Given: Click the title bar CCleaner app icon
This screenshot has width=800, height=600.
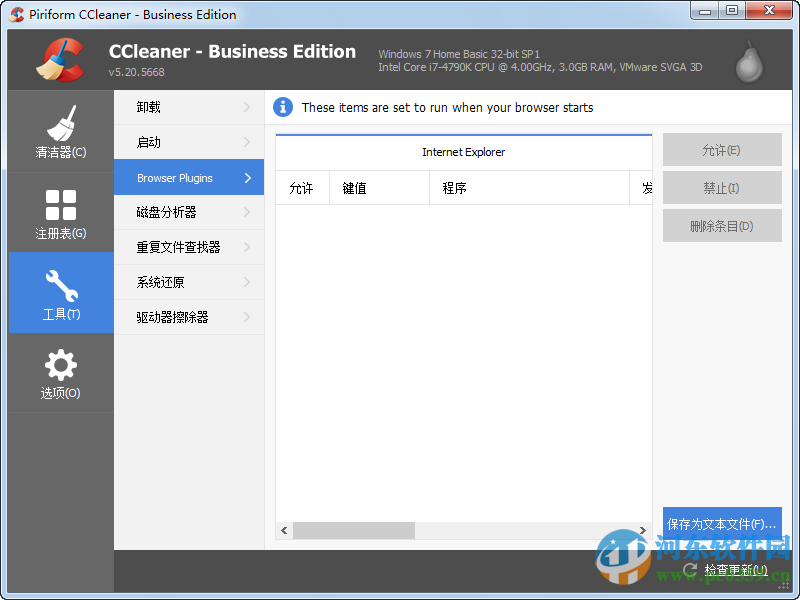Looking at the screenshot, I should (x=17, y=14).
